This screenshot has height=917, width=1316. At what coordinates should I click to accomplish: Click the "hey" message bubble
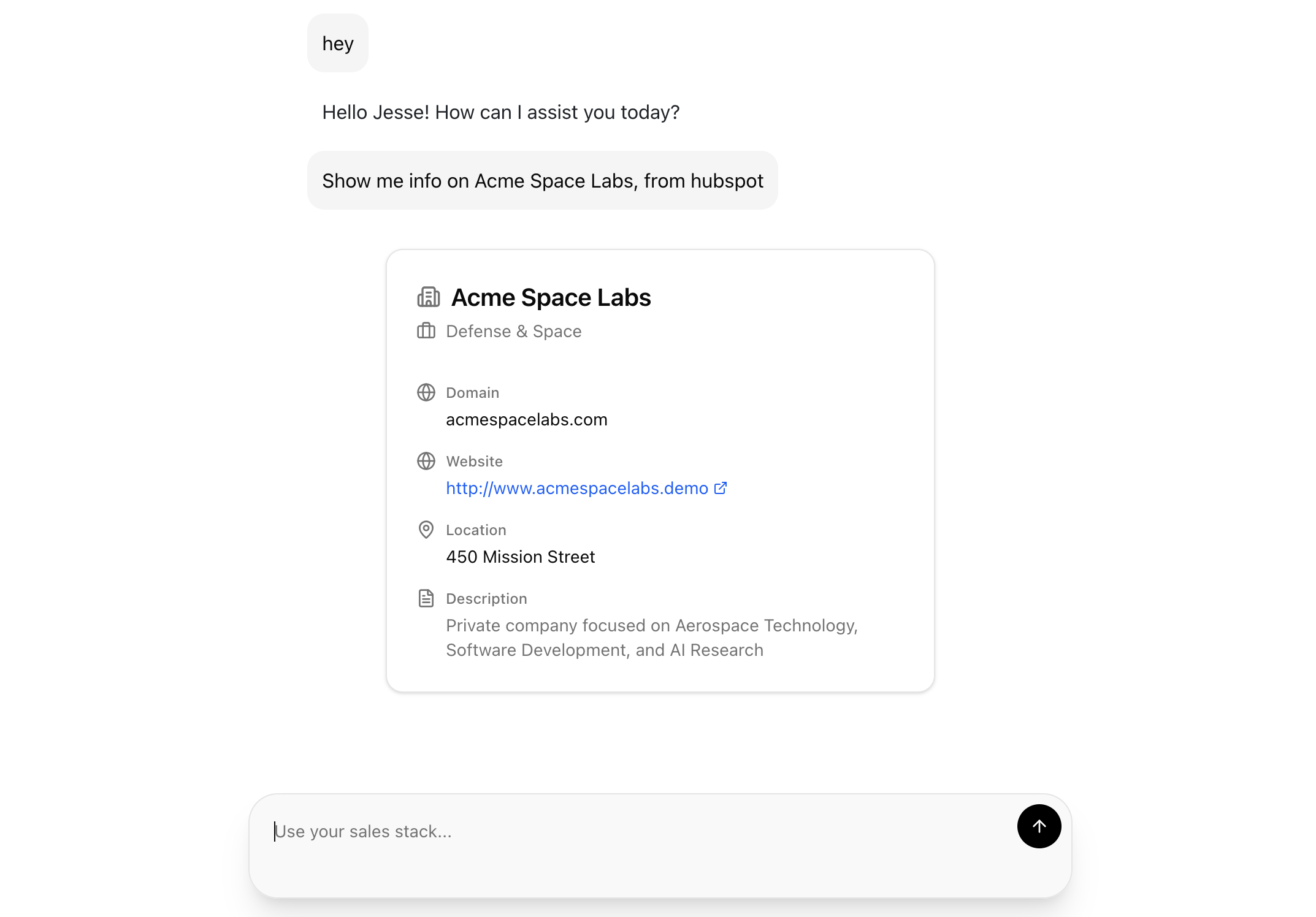pyautogui.click(x=338, y=44)
